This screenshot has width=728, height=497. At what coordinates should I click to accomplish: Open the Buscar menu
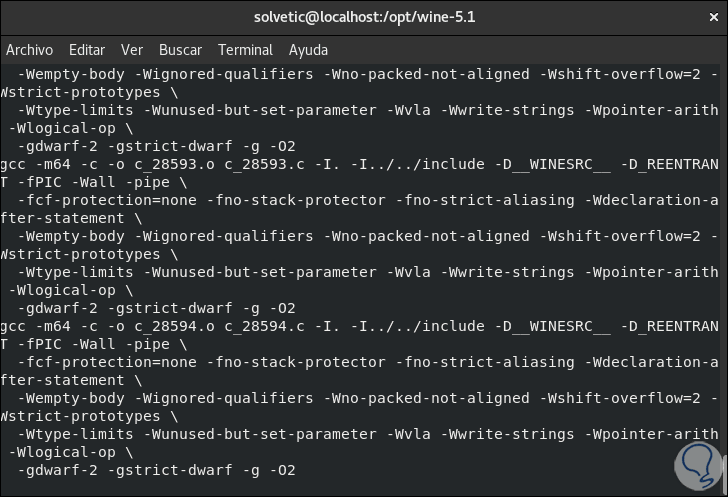pyautogui.click(x=180, y=49)
